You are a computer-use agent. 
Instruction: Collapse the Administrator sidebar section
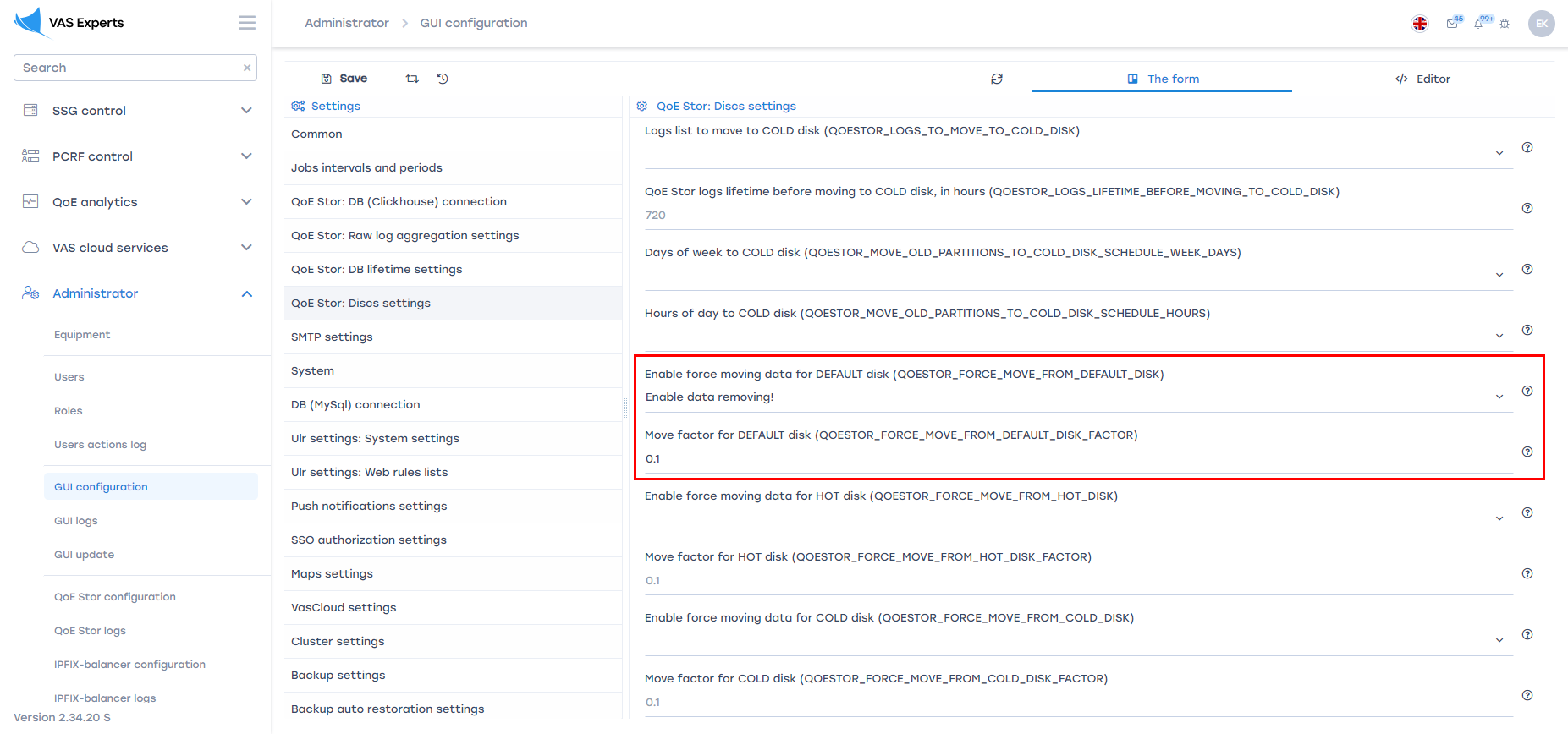pos(246,294)
